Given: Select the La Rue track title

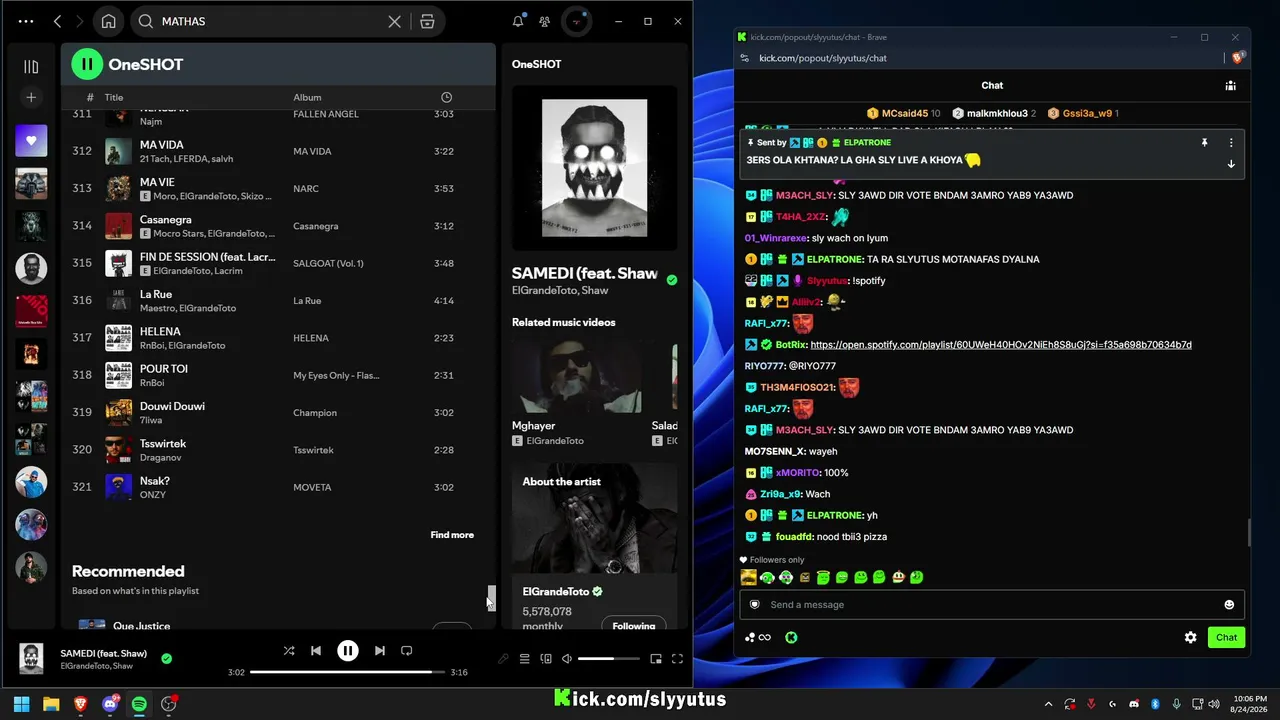Looking at the screenshot, I should click(156, 294).
